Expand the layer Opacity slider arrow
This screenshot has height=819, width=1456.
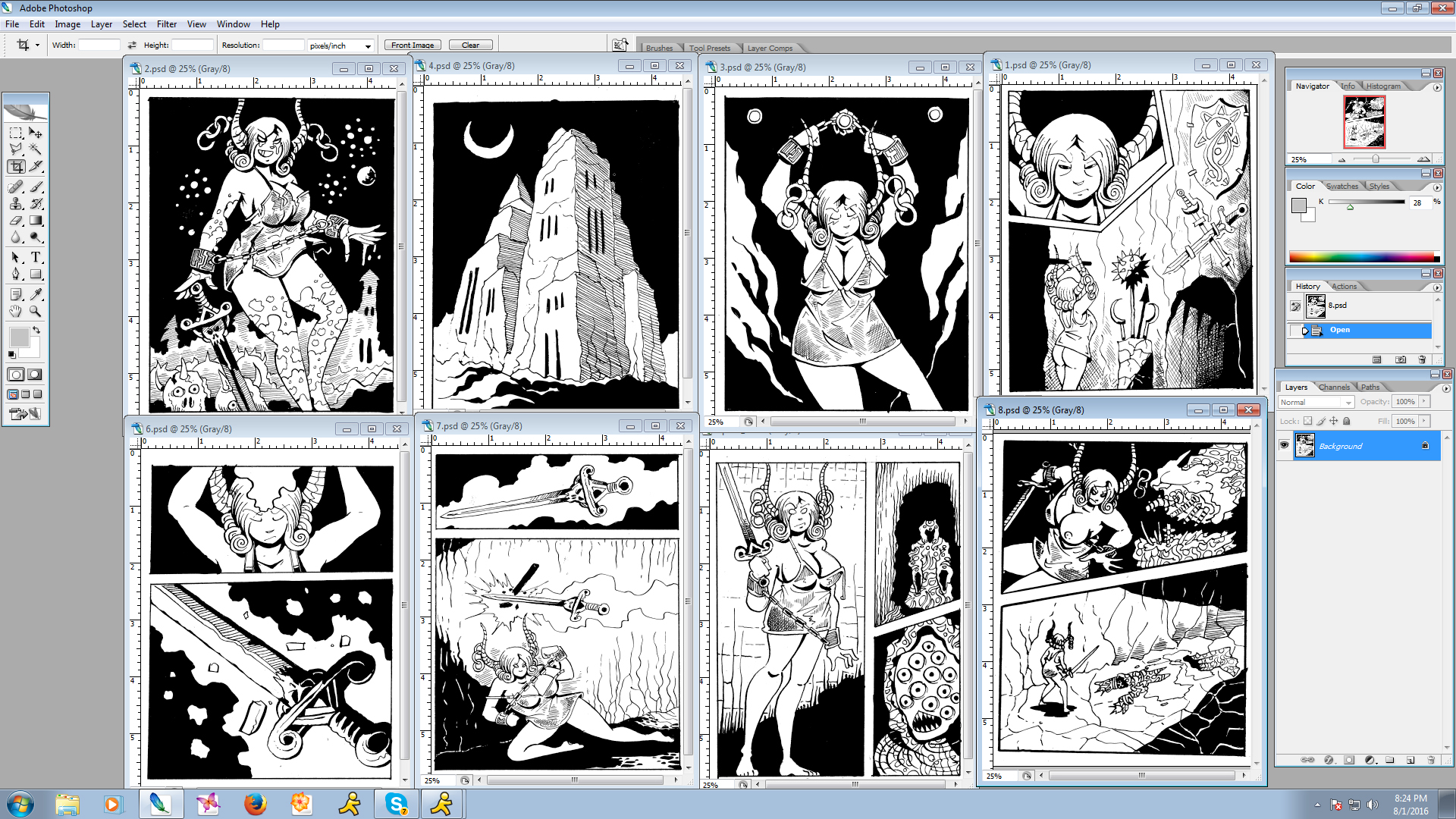coord(1424,402)
